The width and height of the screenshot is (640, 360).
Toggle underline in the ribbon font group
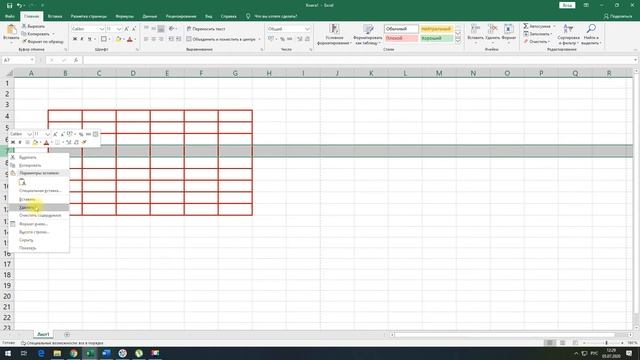(89, 39)
